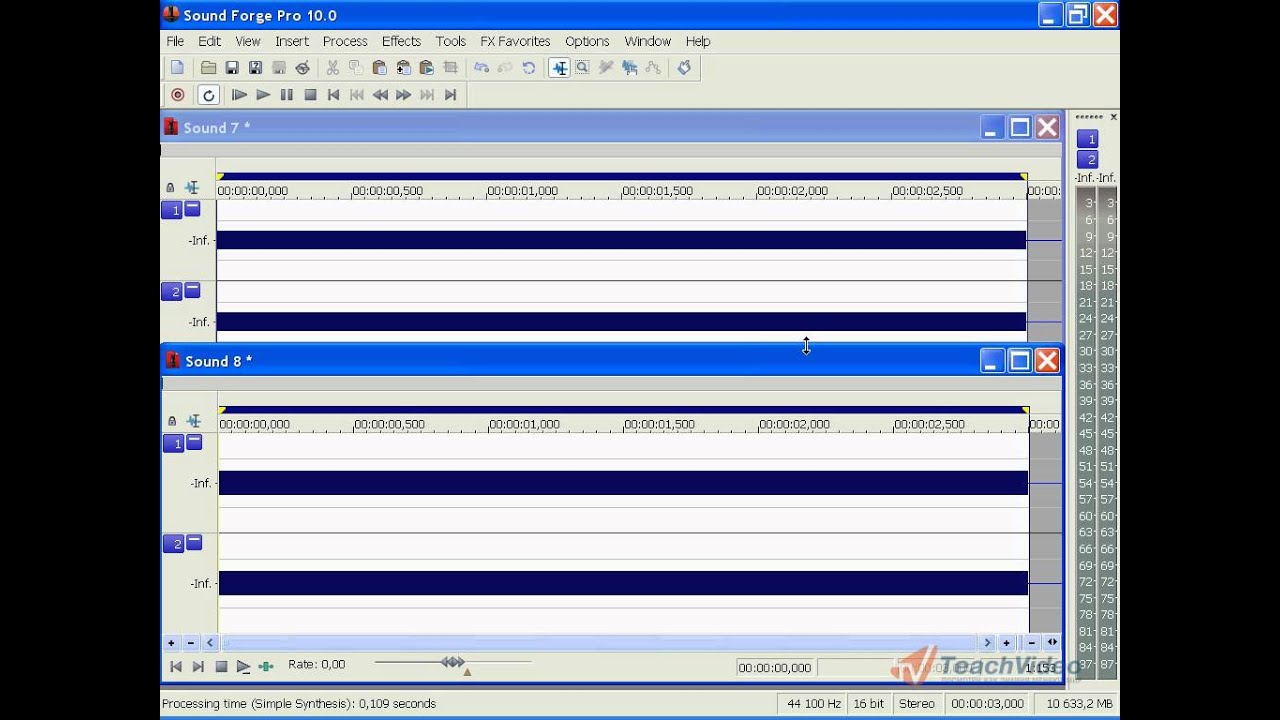Open edit tool selector in Sound 7
The height and width of the screenshot is (720, 1280).
coord(192,188)
